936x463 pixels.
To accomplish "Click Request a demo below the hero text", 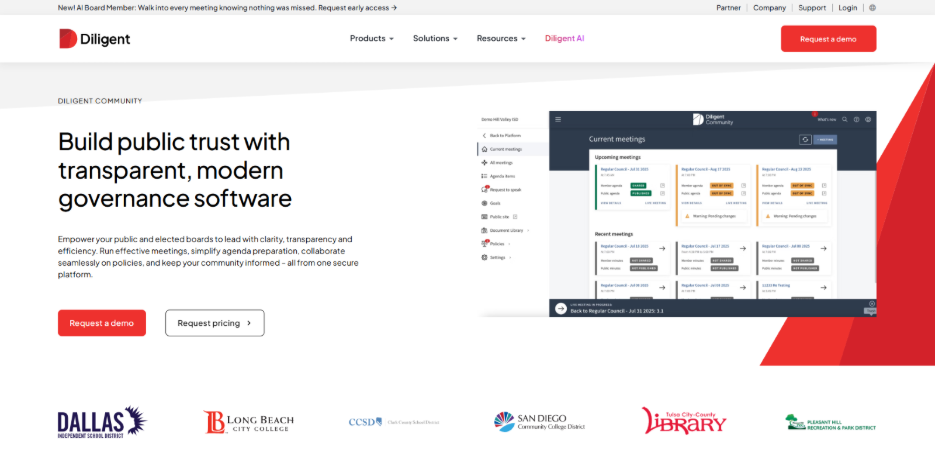I will click(x=101, y=323).
